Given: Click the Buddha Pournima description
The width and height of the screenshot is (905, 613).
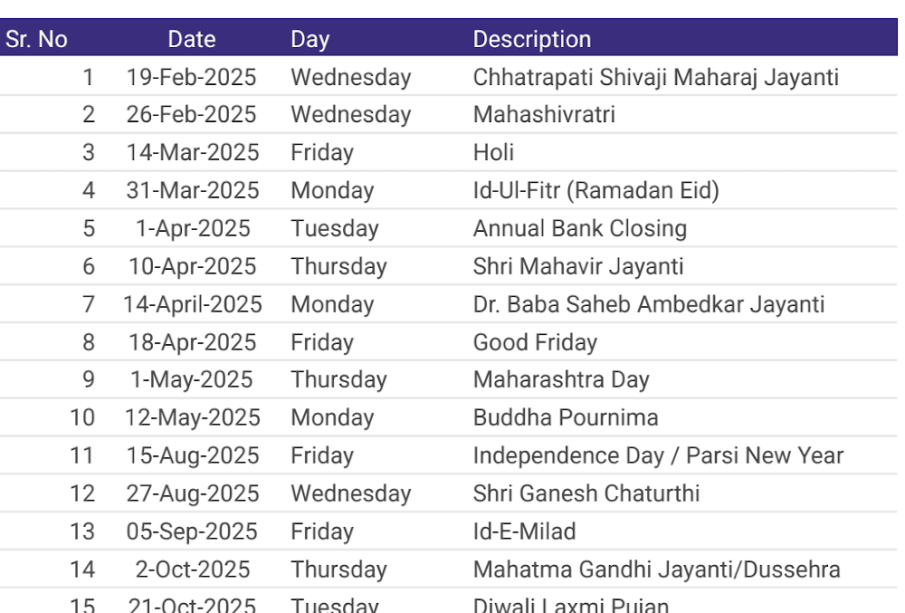Looking at the screenshot, I should pyautogui.click(x=566, y=418).
